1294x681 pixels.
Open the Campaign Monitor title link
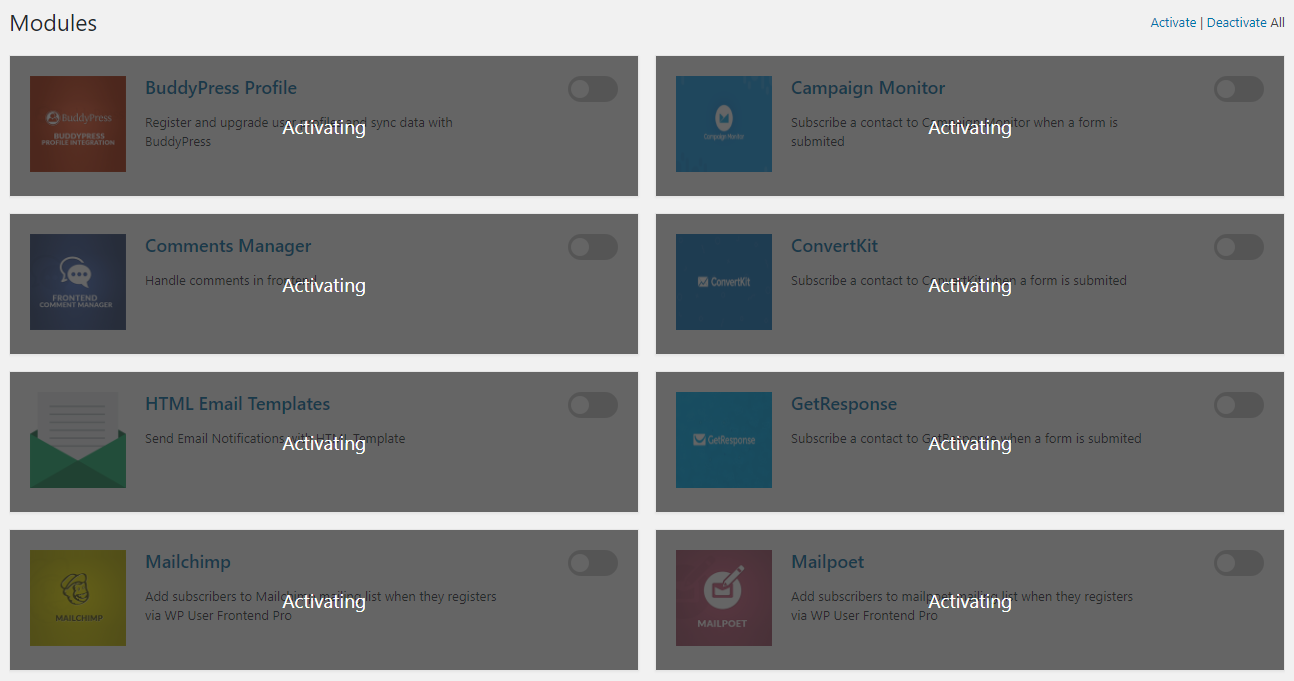click(868, 88)
